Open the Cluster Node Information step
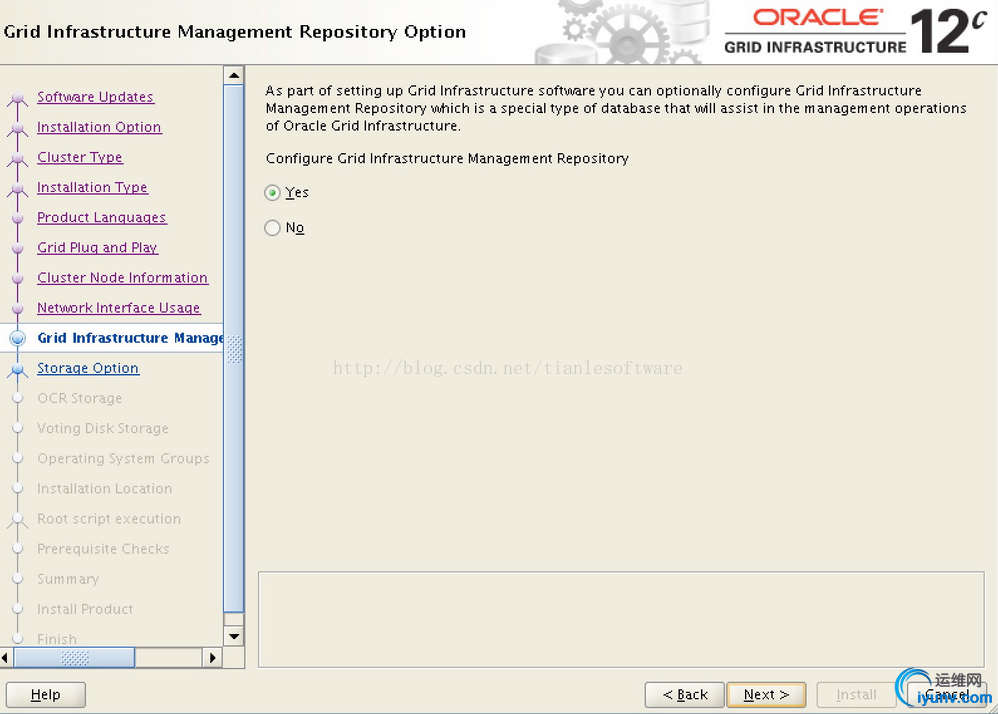 122,277
